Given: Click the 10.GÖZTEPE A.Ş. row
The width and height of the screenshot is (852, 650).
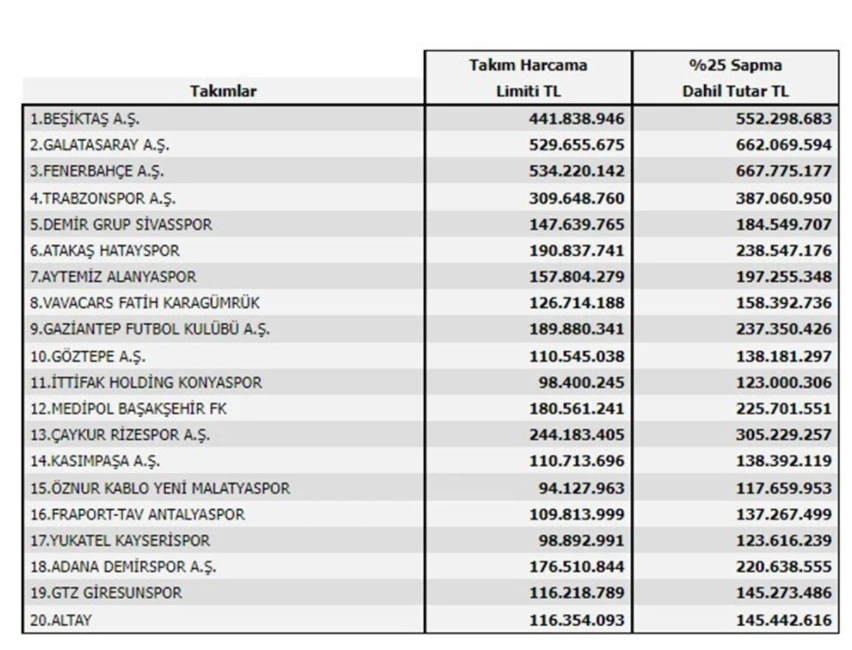Looking at the screenshot, I should 430,356.
